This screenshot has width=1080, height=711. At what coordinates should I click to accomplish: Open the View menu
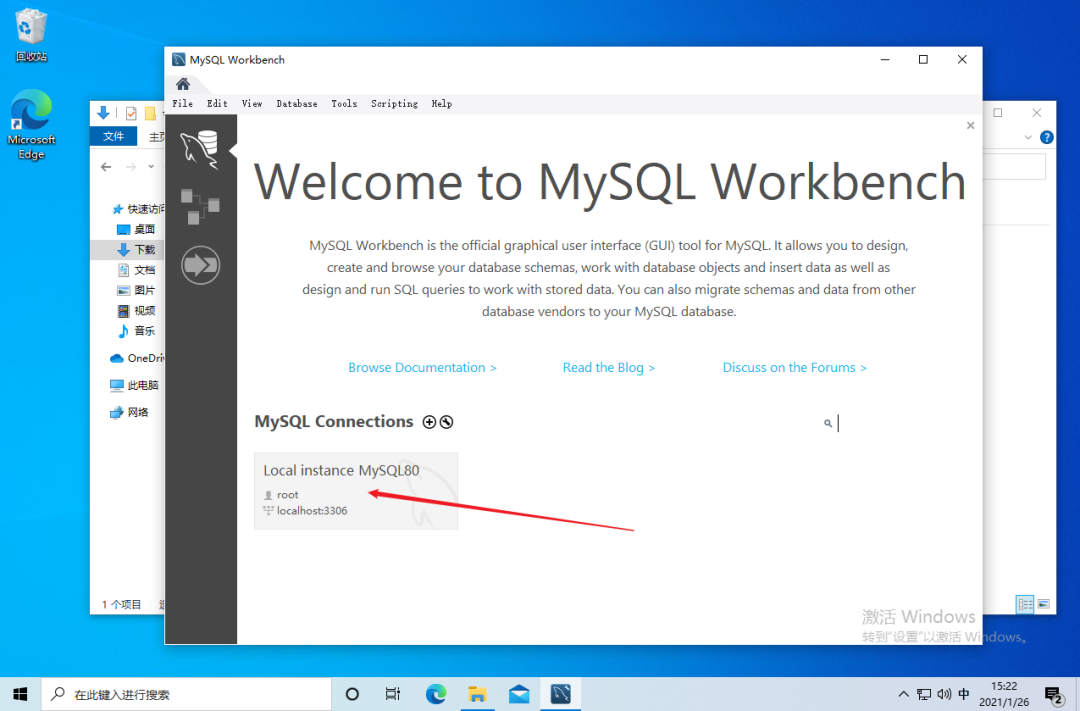pos(252,103)
